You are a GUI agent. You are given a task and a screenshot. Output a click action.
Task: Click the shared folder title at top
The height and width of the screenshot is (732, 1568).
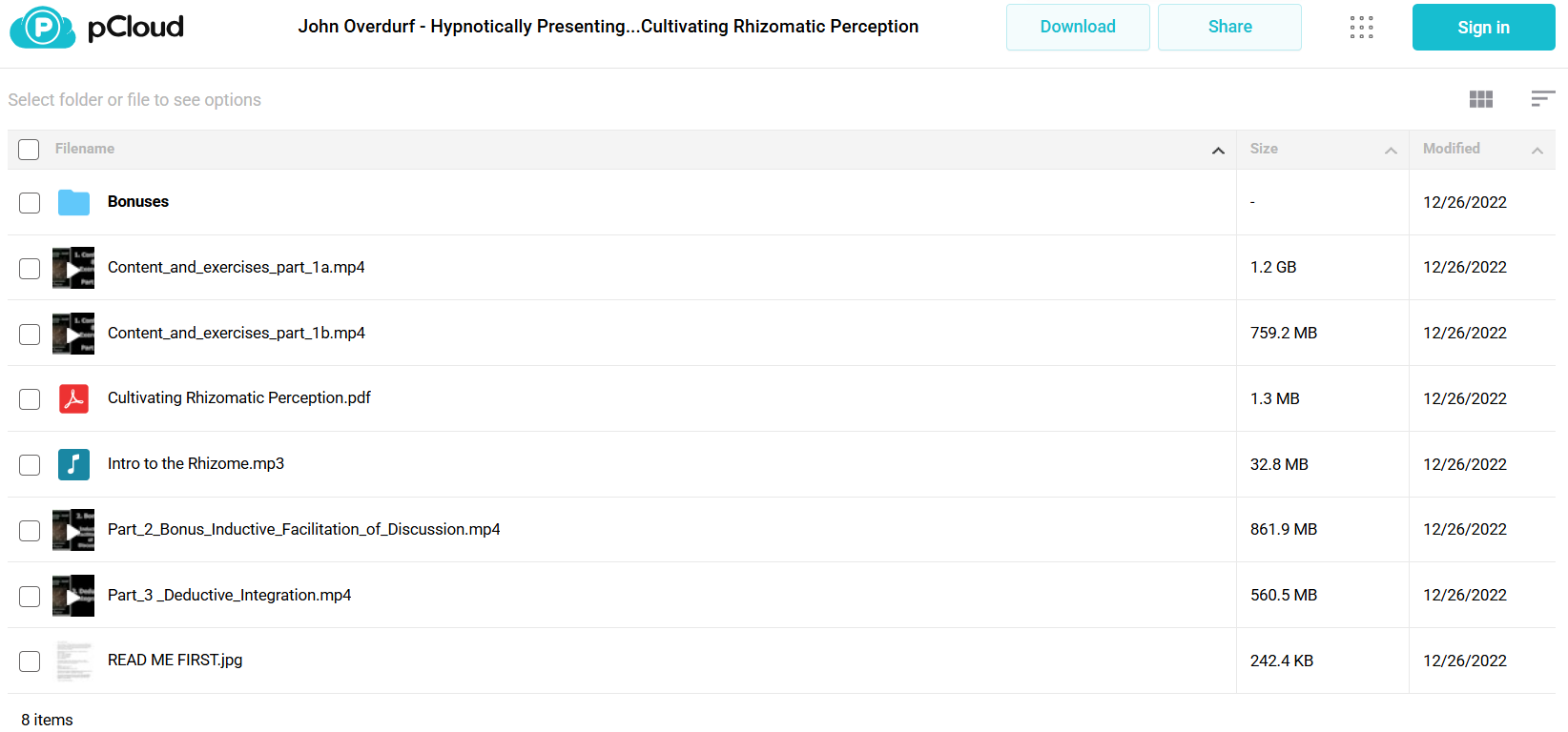point(609,27)
